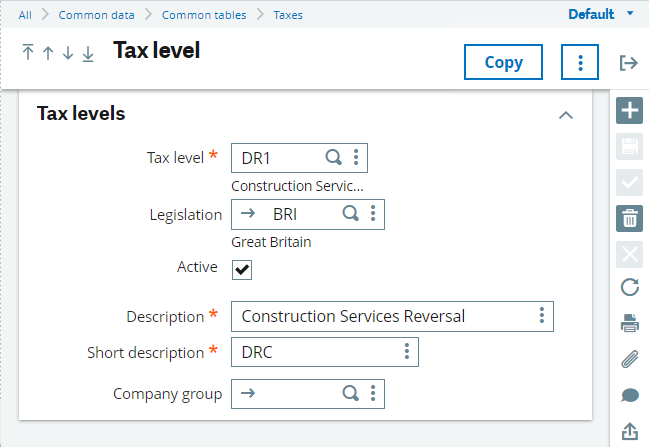Open lookup for Tax level field
The width and height of the screenshot is (649, 447).
click(334, 158)
